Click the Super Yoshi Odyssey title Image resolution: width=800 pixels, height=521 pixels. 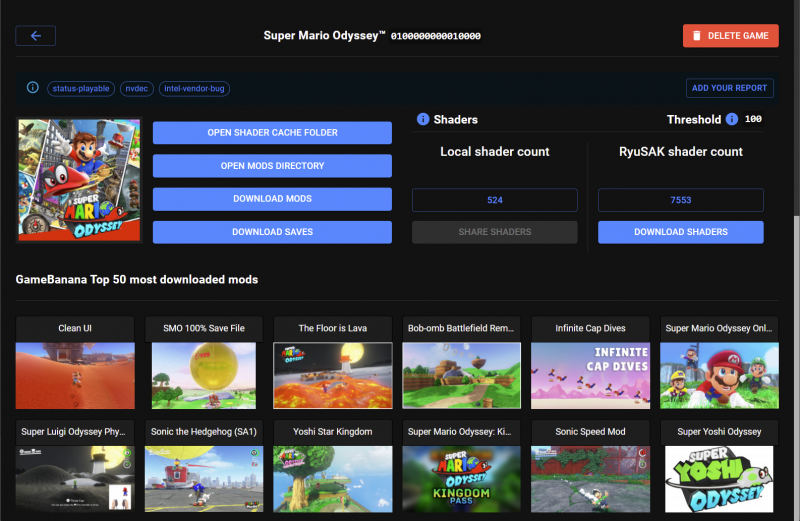(719, 432)
